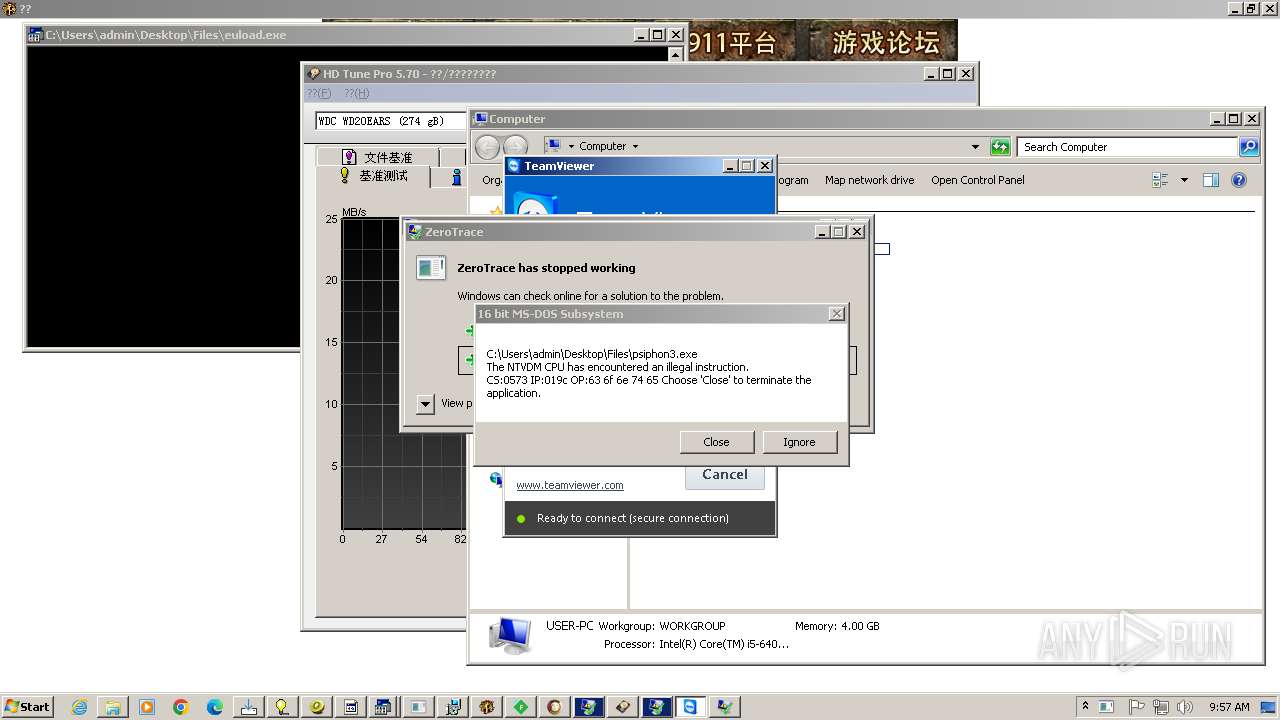Open the Start menu
This screenshot has width=1280, height=720.
tap(27, 706)
